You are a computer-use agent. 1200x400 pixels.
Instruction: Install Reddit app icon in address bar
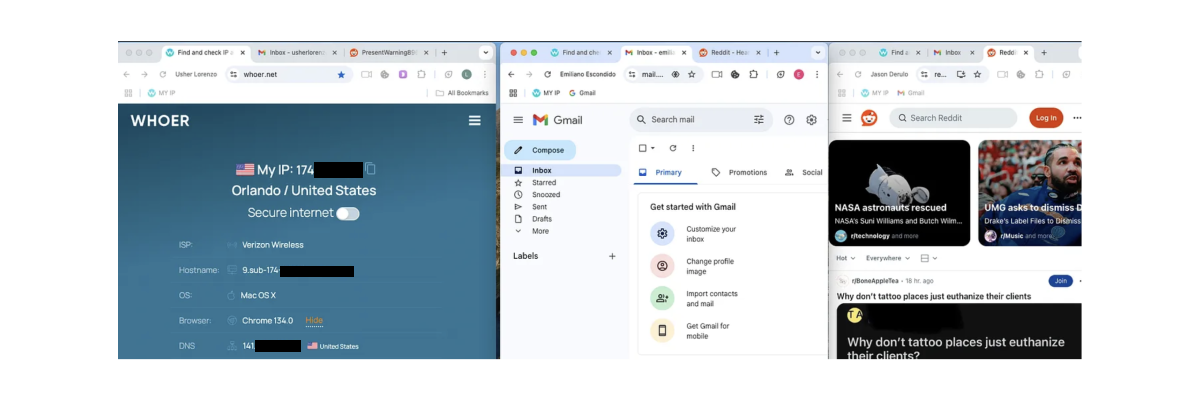point(961,74)
